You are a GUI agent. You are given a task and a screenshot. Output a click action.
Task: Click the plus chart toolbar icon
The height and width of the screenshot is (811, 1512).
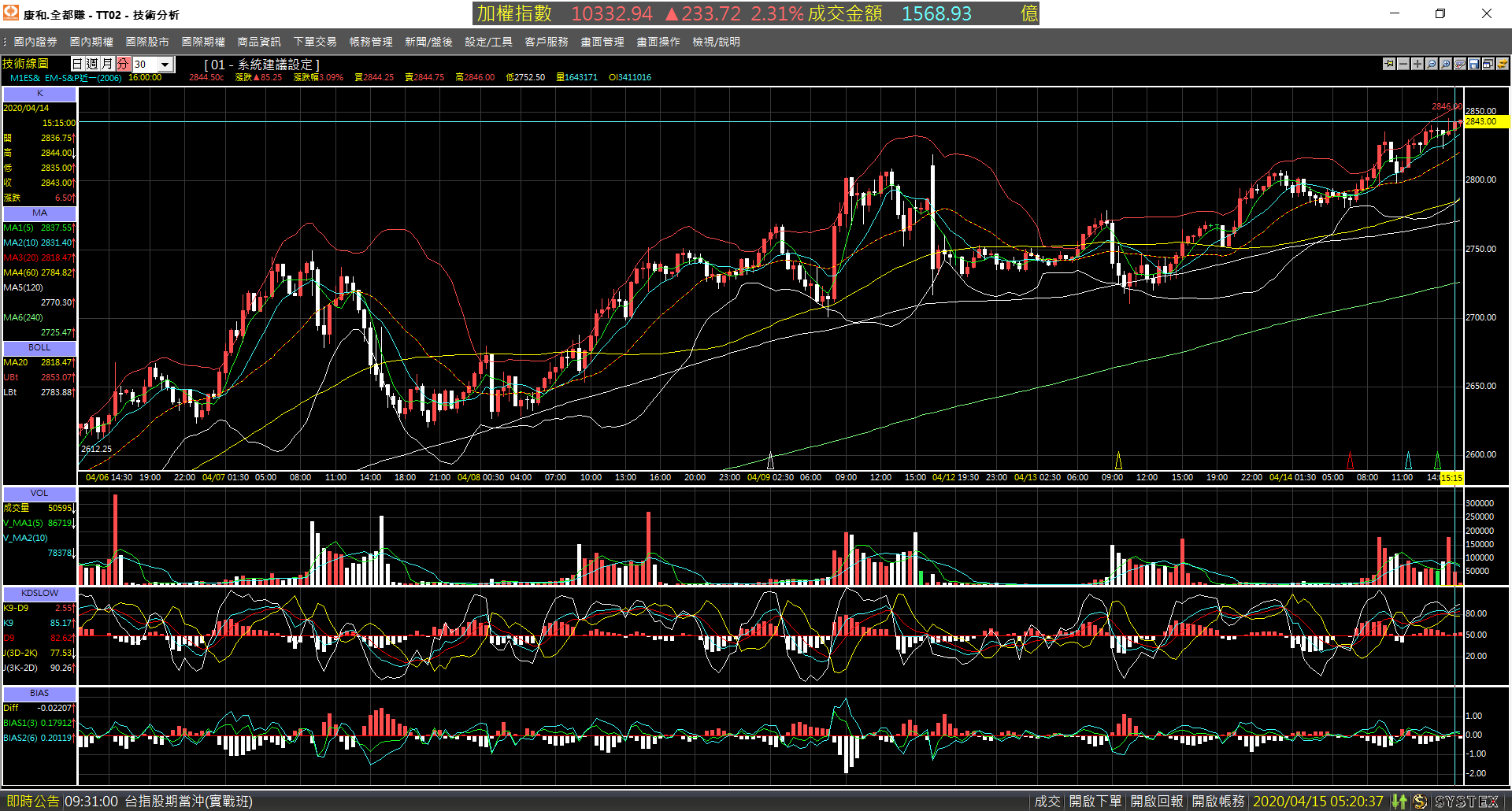click(1417, 64)
